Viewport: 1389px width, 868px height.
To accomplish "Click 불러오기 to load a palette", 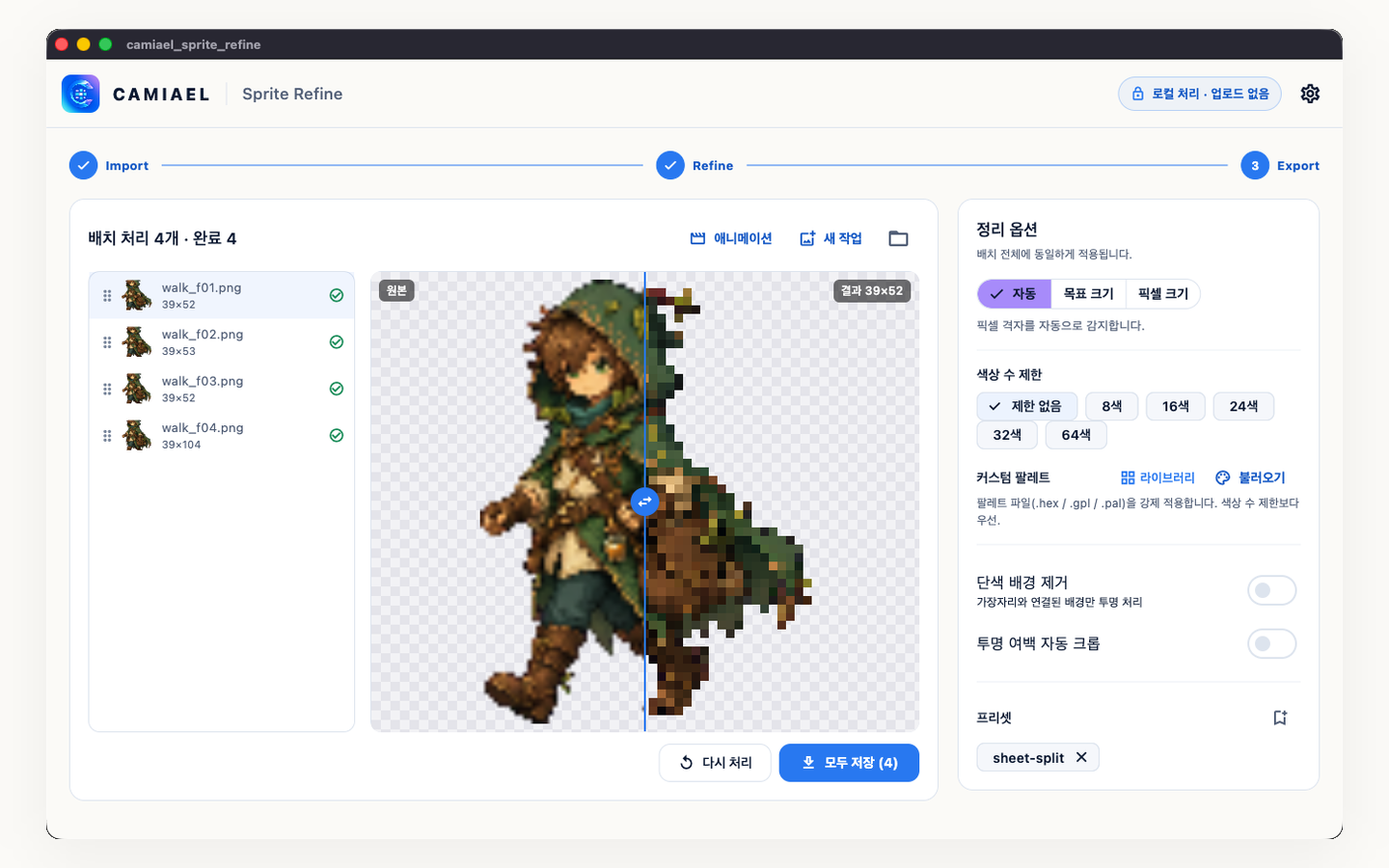I will 1250,477.
